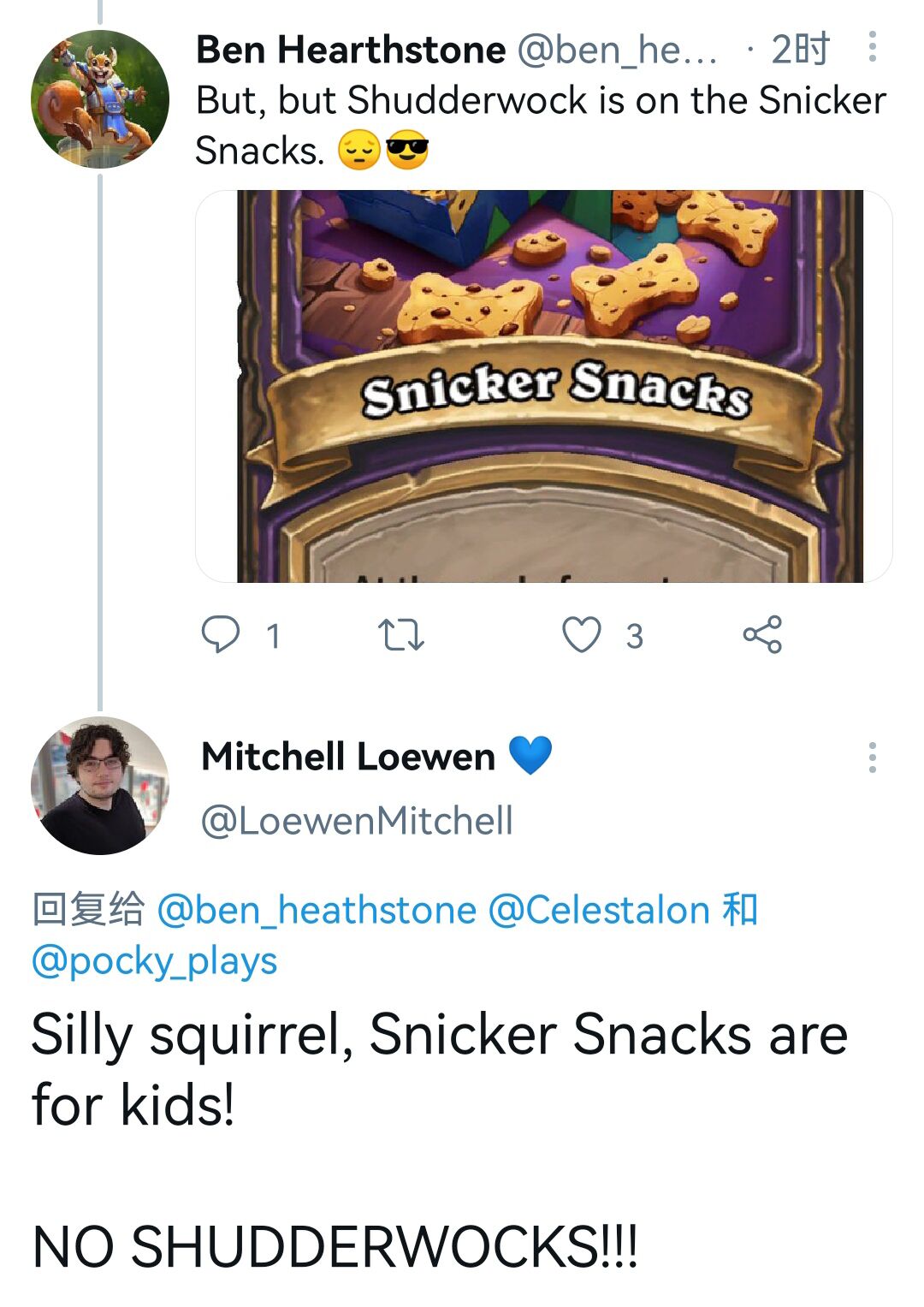
Task: Open the @ben_he… handle at top
Action: click(x=617, y=50)
